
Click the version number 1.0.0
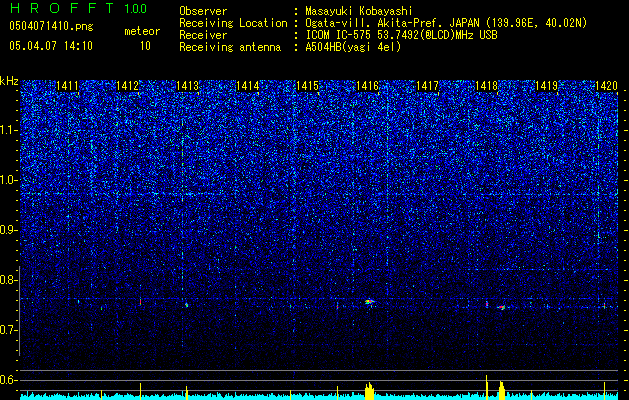[135, 9]
